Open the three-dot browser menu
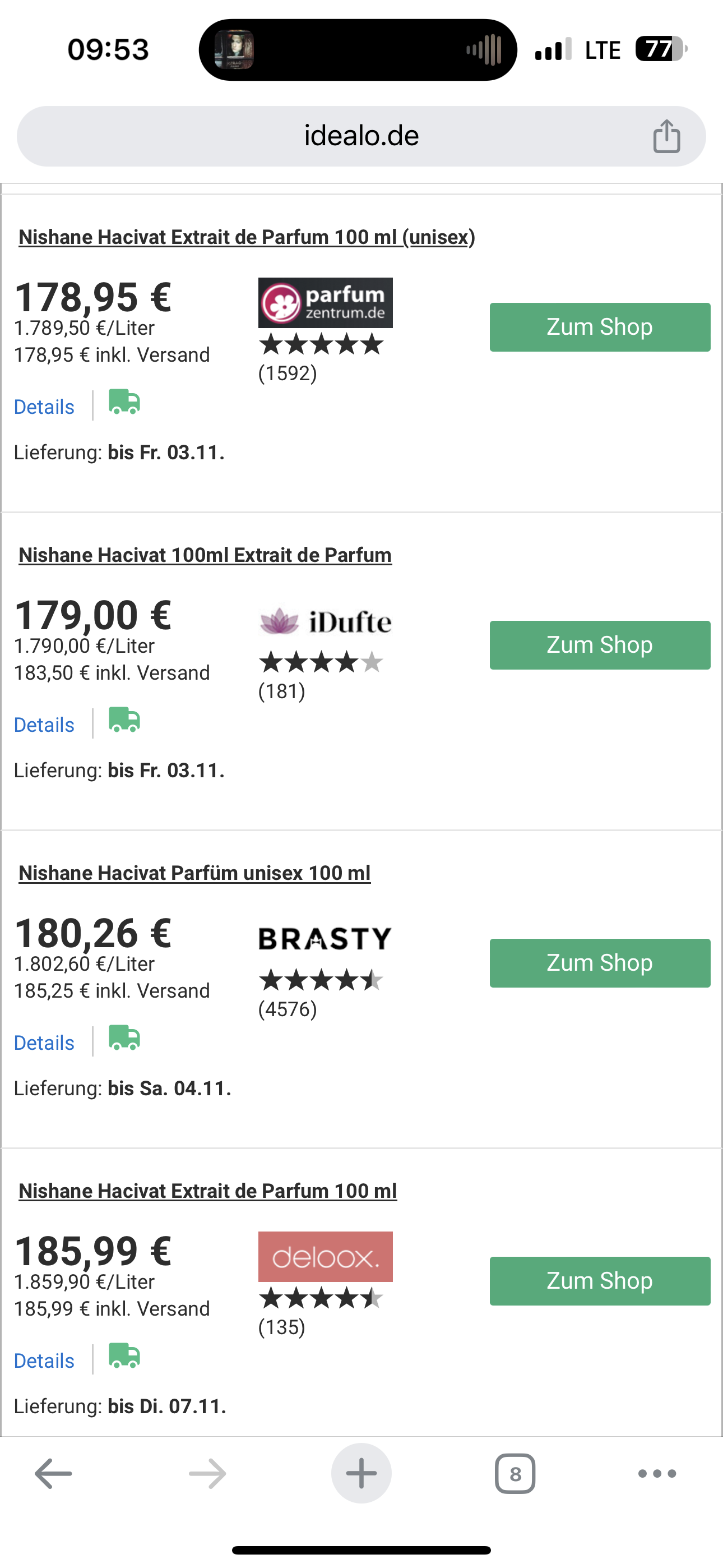This screenshot has width=723, height=1568. (x=657, y=1474)
